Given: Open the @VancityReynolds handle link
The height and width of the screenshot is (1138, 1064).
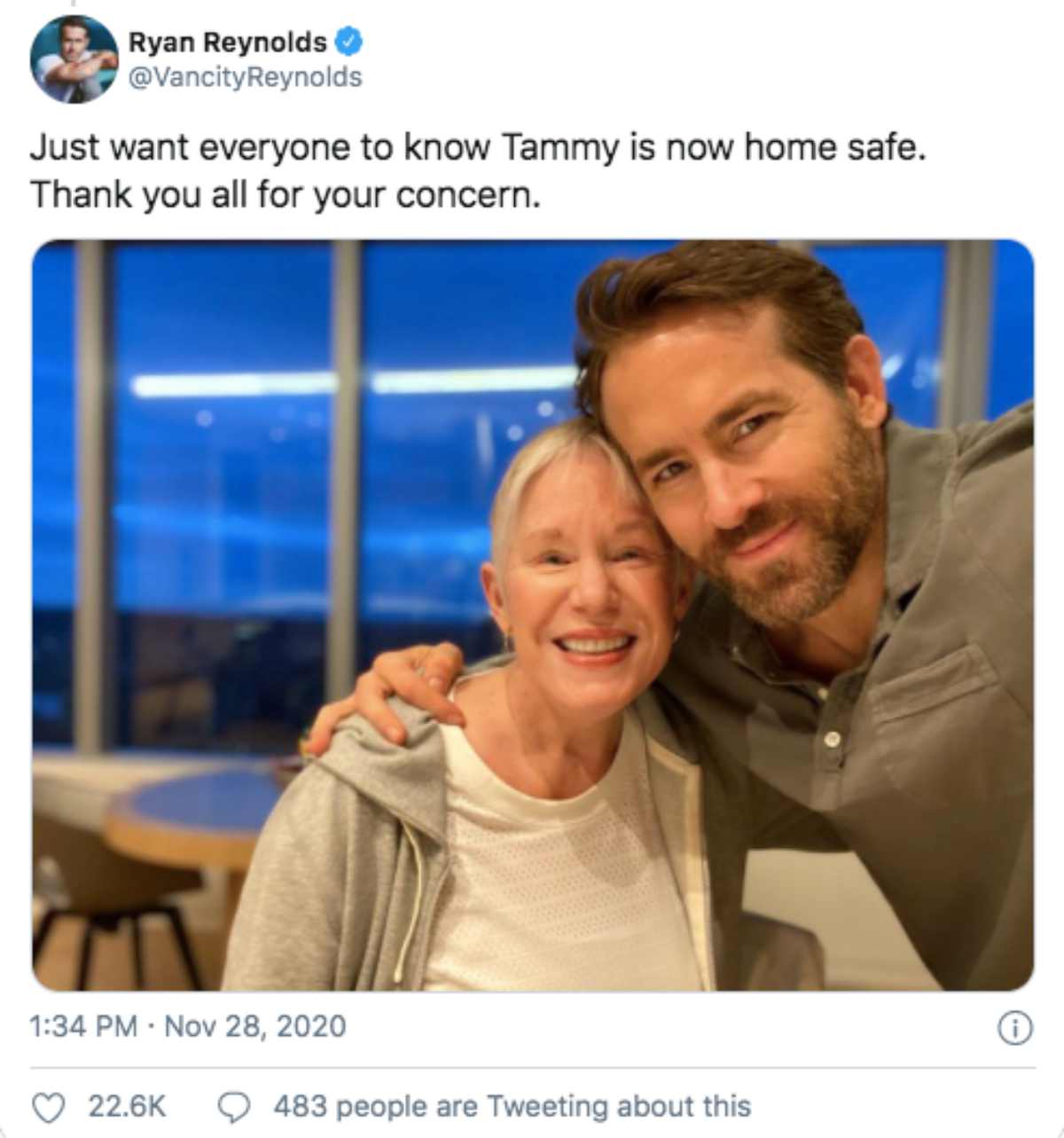Looking at the screenshot, I should [x=245, y=77].
